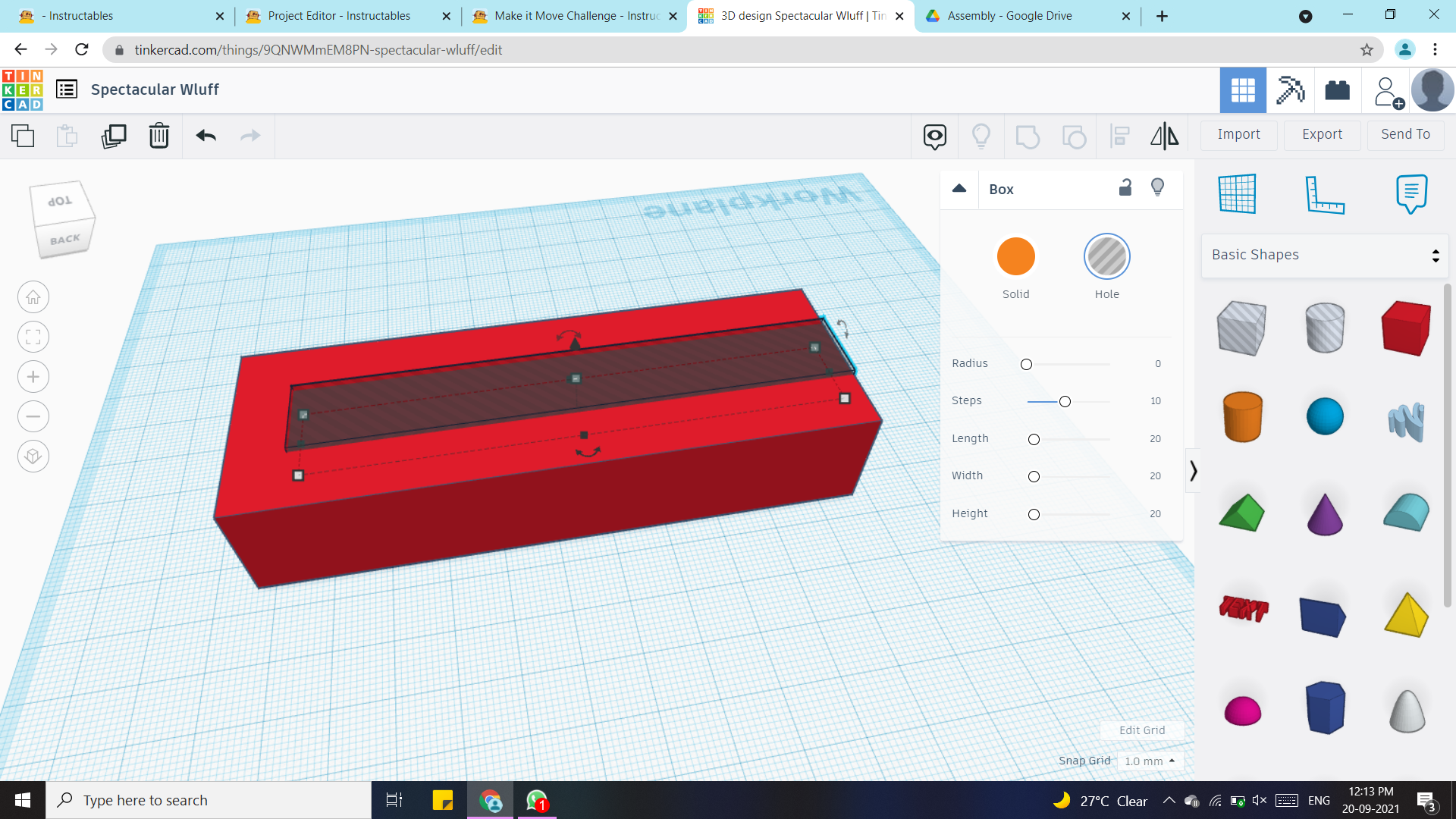Delete selected shape with trash icon

pyautogui.click(x=159, y=136)
